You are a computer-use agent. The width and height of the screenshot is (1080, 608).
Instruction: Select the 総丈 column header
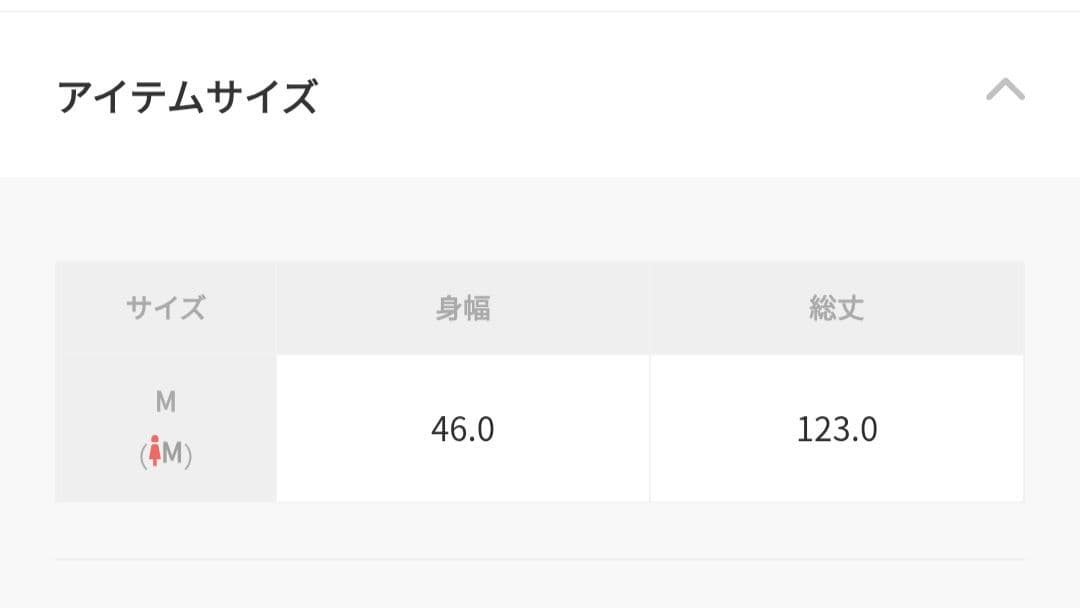pyautogui.click(x=836, y=308)
